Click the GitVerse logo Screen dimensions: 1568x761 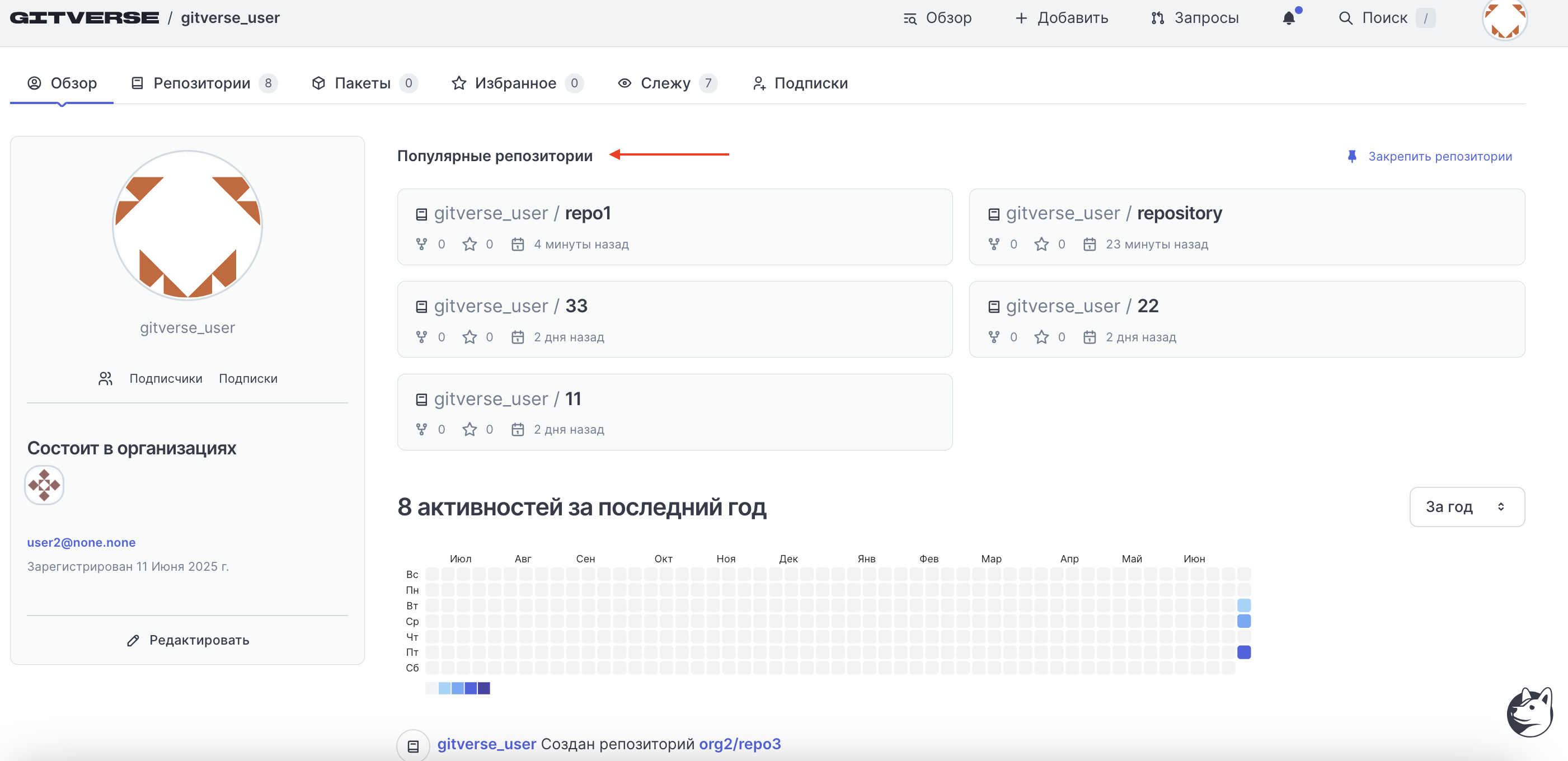(x=84, y=18)
